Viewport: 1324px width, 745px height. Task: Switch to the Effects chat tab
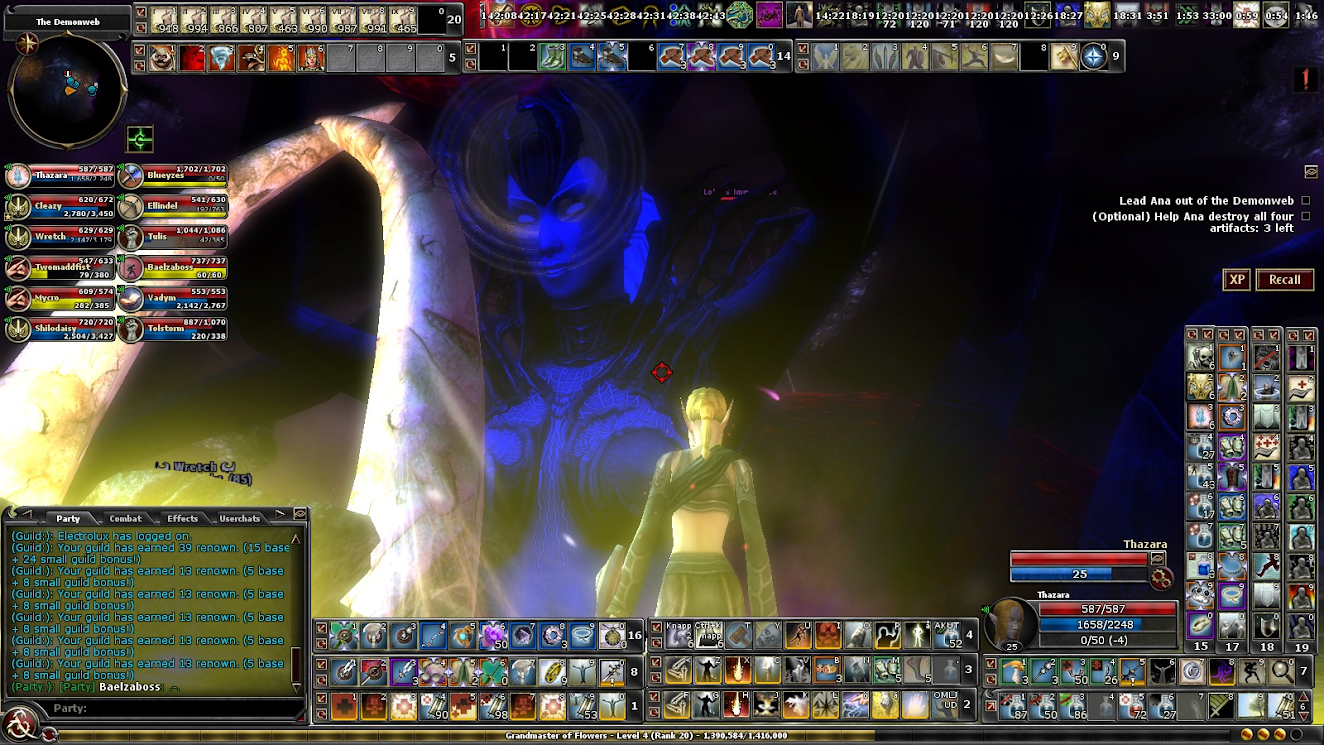pyautogui.click(x=182, y=518)
